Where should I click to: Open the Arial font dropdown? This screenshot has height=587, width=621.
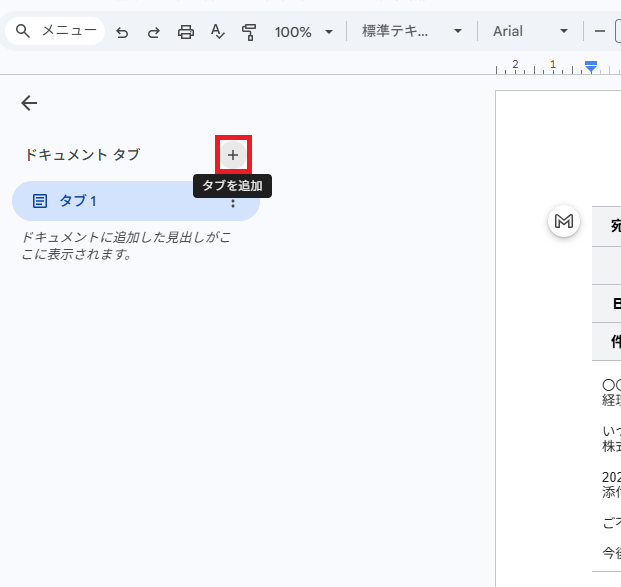530,31
